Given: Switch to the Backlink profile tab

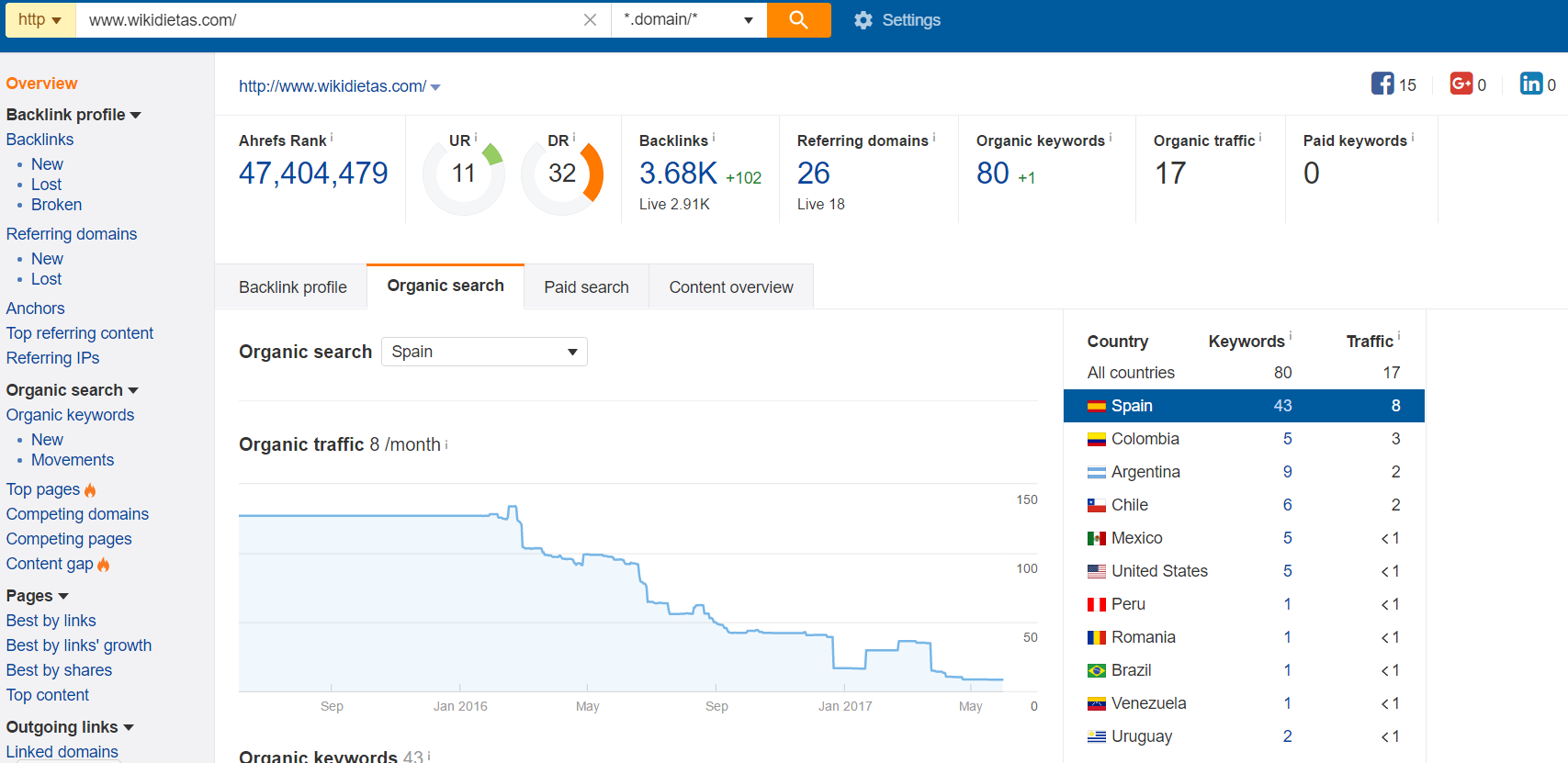Looking at the screenshot, I should 292,287.
